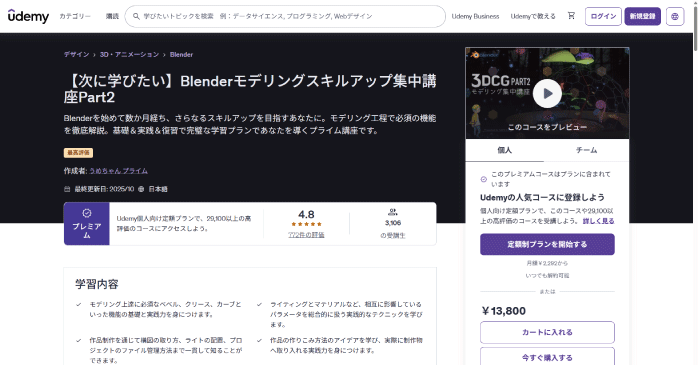Open the 購読 menu item

tap(112, 16)
